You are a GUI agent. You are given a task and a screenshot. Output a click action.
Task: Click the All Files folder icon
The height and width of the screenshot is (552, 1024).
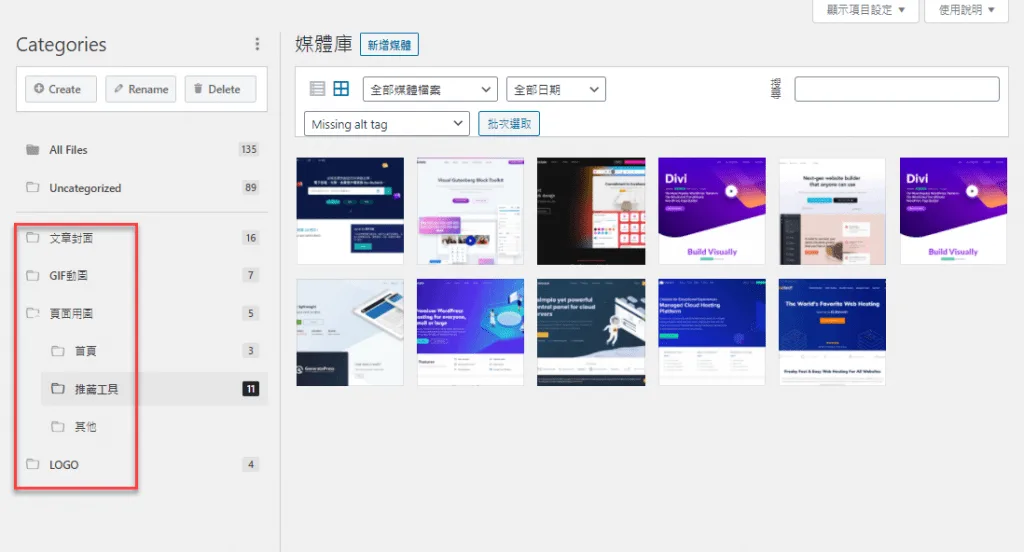(x=33, y=150)
